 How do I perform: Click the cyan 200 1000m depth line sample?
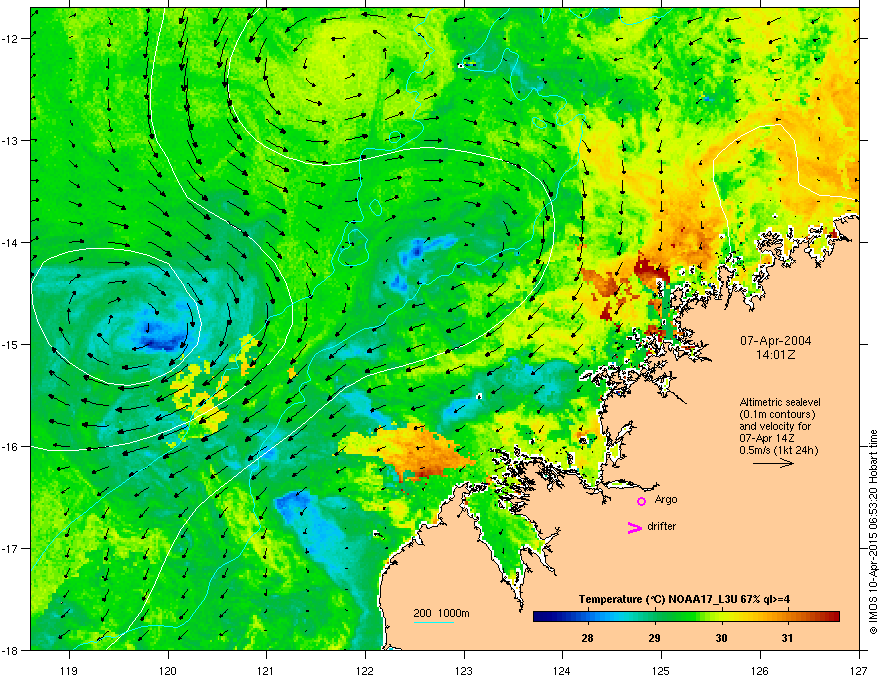[433, 622]
